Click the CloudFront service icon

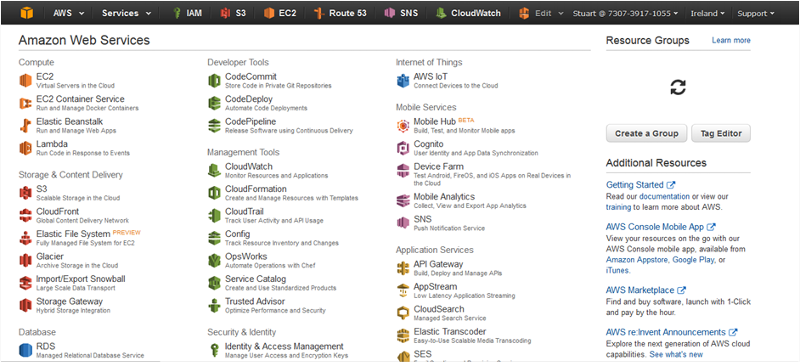pyautogui.click(x=26, y=215)
